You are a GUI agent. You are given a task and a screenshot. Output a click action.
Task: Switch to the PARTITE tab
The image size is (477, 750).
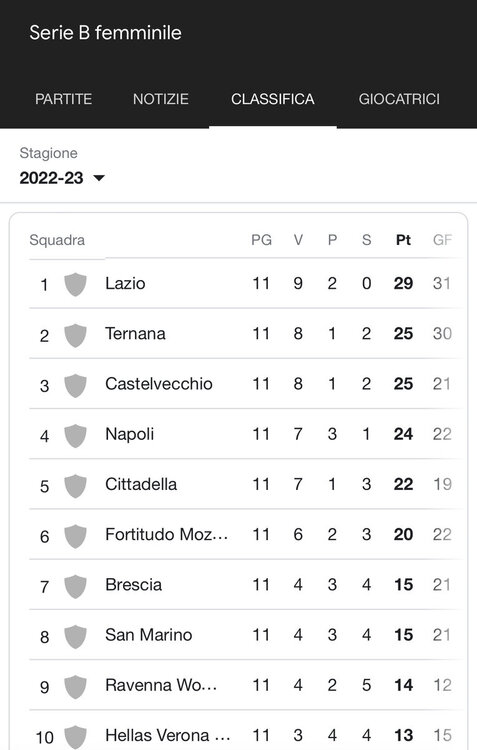point(63,99)
